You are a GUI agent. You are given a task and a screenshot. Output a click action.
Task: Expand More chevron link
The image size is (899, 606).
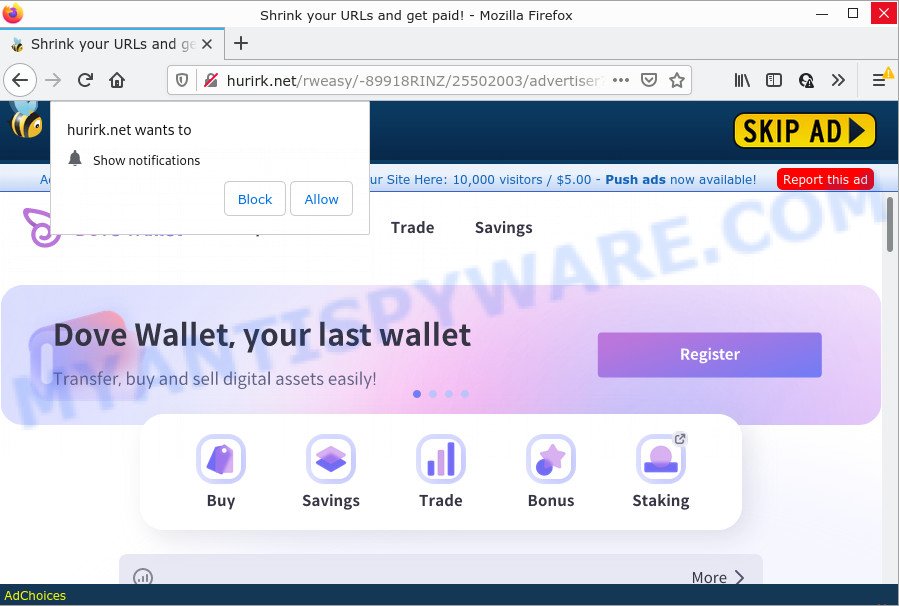click(718, 577)
